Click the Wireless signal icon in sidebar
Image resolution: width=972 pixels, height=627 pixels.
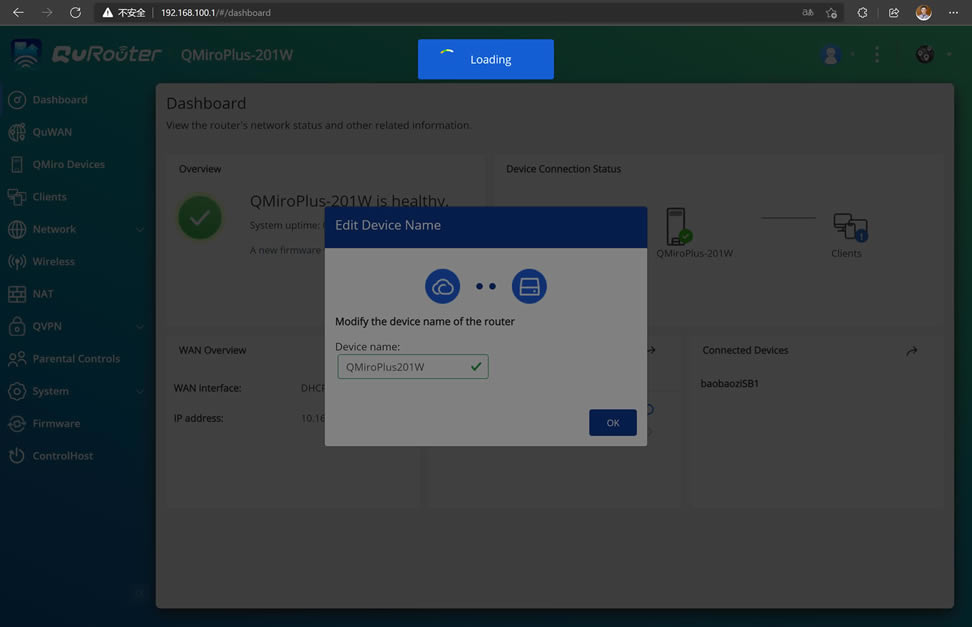[17, 262]
